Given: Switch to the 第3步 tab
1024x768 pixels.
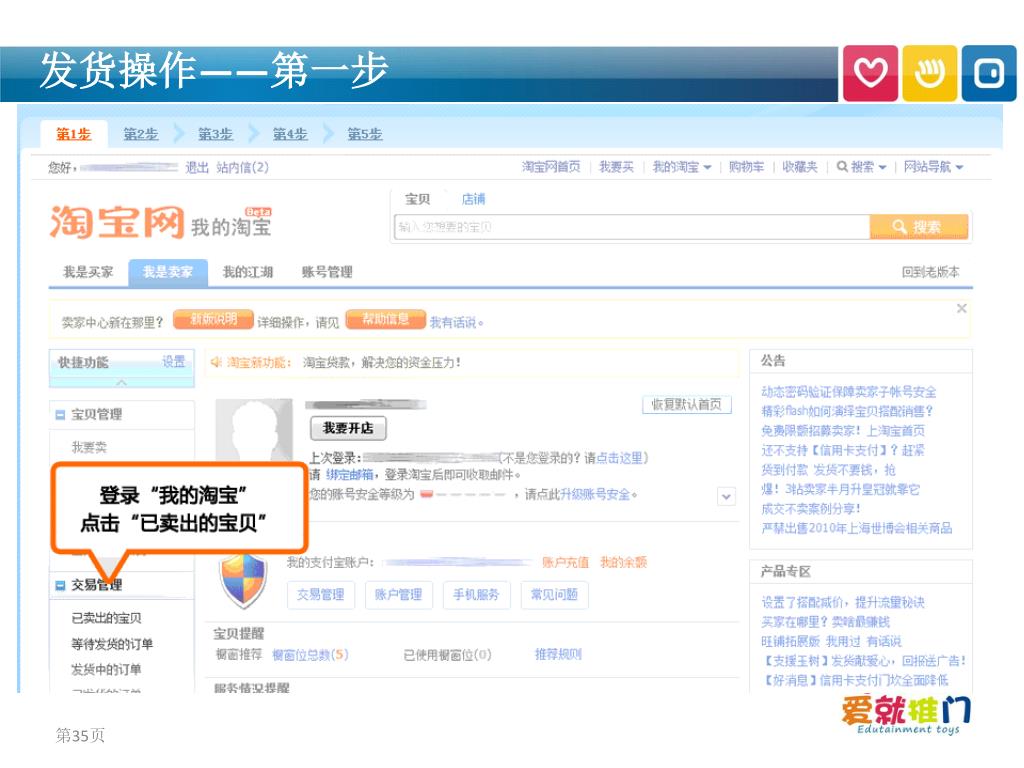Looking at the screenshot, I should coord(216,134).
